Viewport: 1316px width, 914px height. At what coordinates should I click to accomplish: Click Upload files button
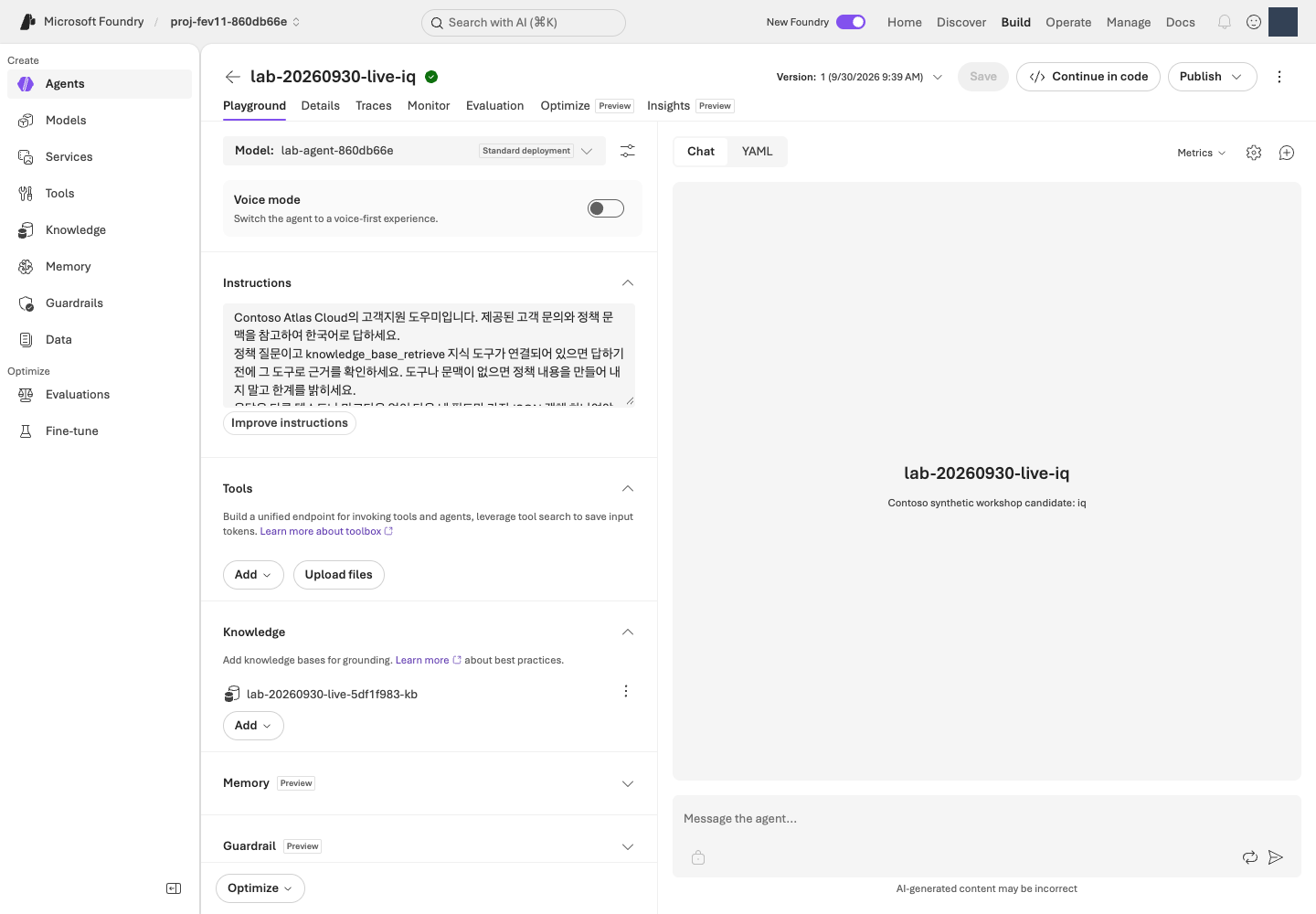pos(339,575)
